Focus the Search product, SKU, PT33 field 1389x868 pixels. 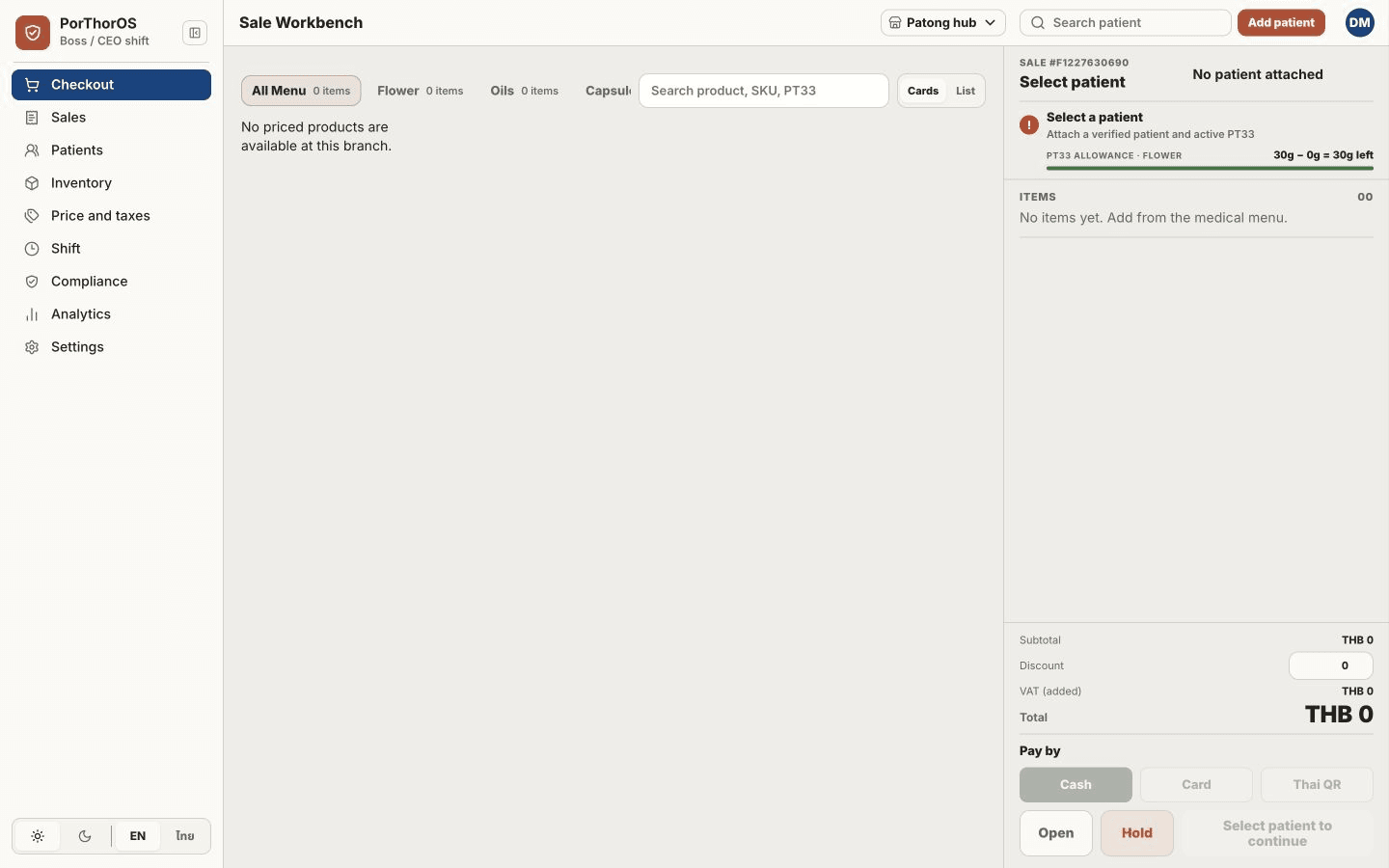point(764,91)
